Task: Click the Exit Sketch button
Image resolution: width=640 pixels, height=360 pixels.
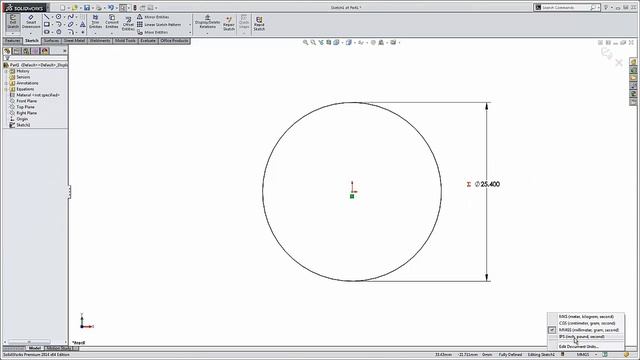Action: point(13,22)
